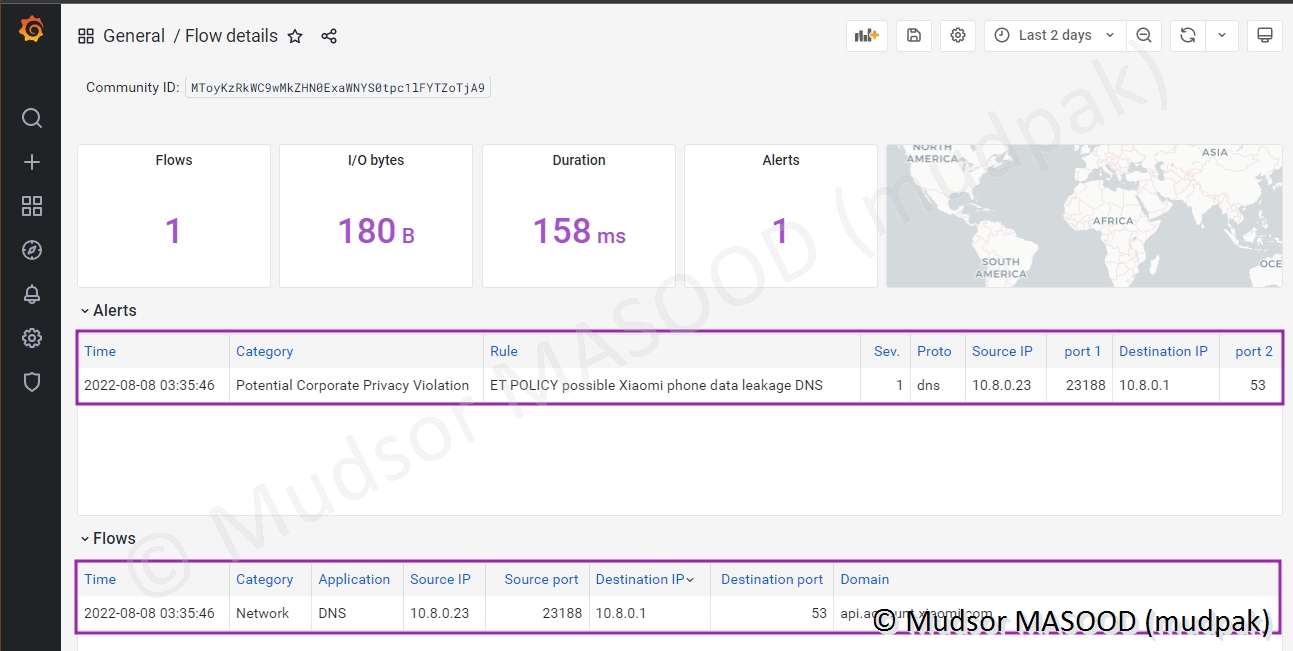The width and height of the screenshot is (1293, 651).
Task: Open the Dashboards grid icon in sidebar
Action: [x=32, y=206]
